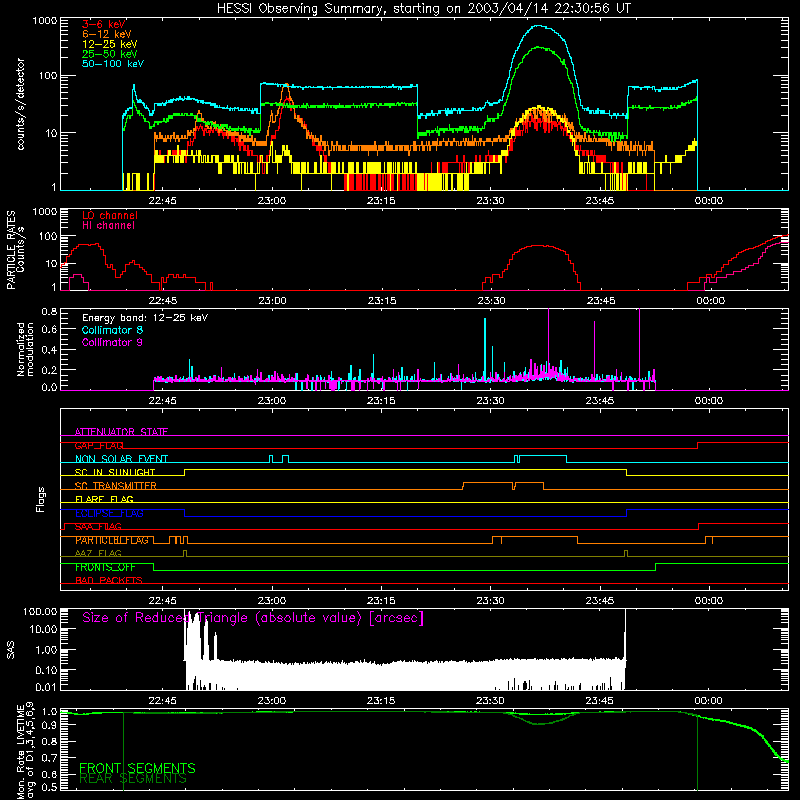Click the 1000 tick on the counts/s/detector axis

click(45, 21)
